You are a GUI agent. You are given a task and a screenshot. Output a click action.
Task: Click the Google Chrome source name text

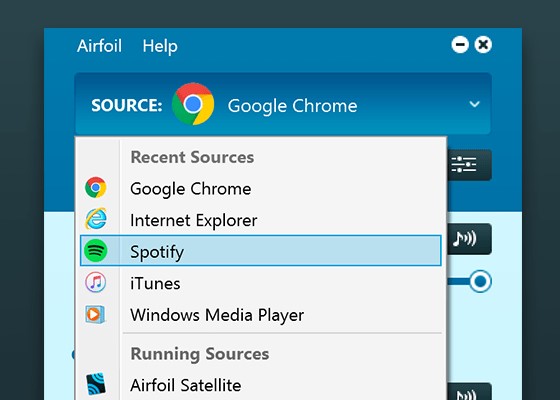point(292,106)
